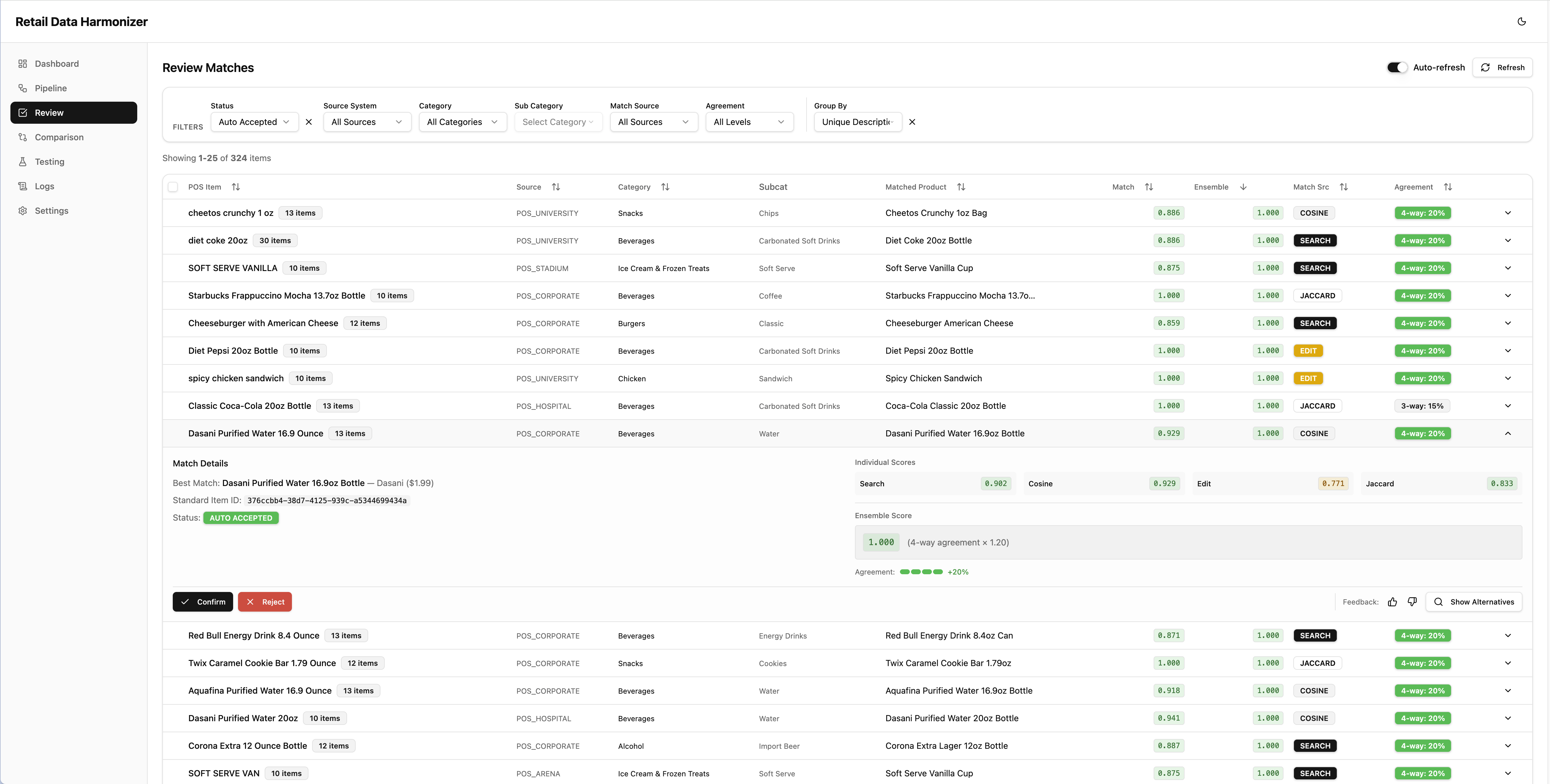Sort by Source column arrows
The image size is (1550, 784).
(x=556, y=187)
